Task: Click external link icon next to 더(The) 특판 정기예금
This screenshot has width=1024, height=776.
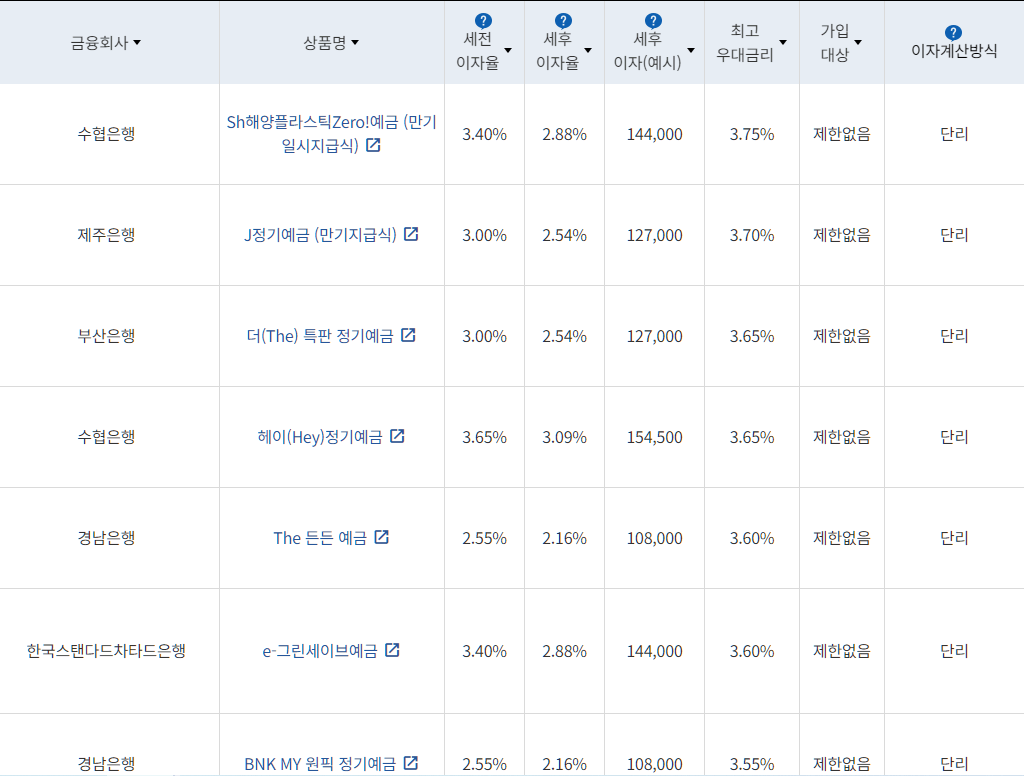Action: click(x=408, y=335)
